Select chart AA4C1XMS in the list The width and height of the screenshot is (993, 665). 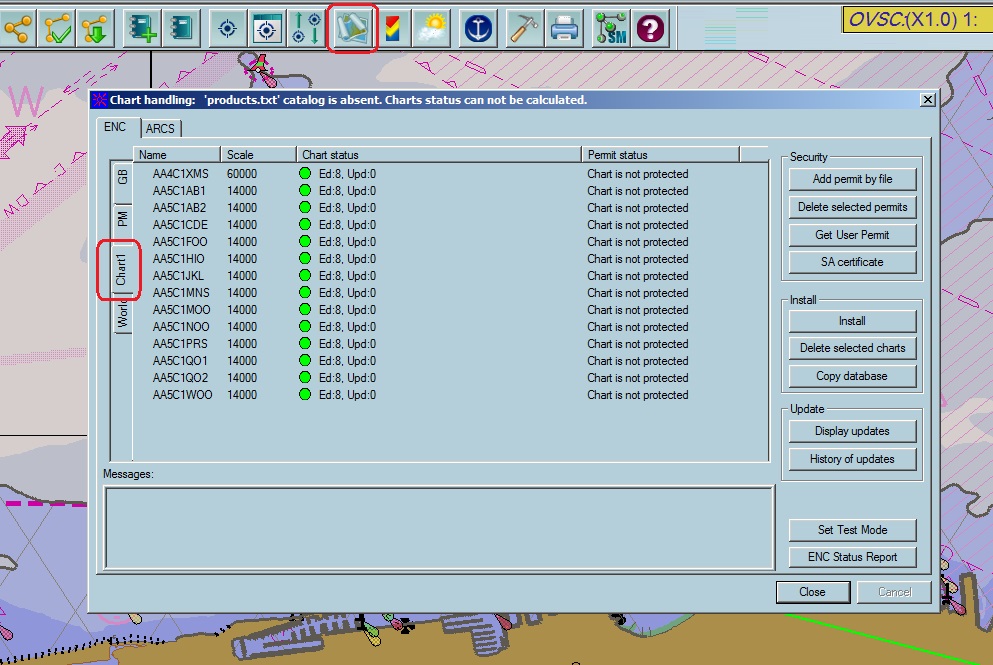coord(181,174)
